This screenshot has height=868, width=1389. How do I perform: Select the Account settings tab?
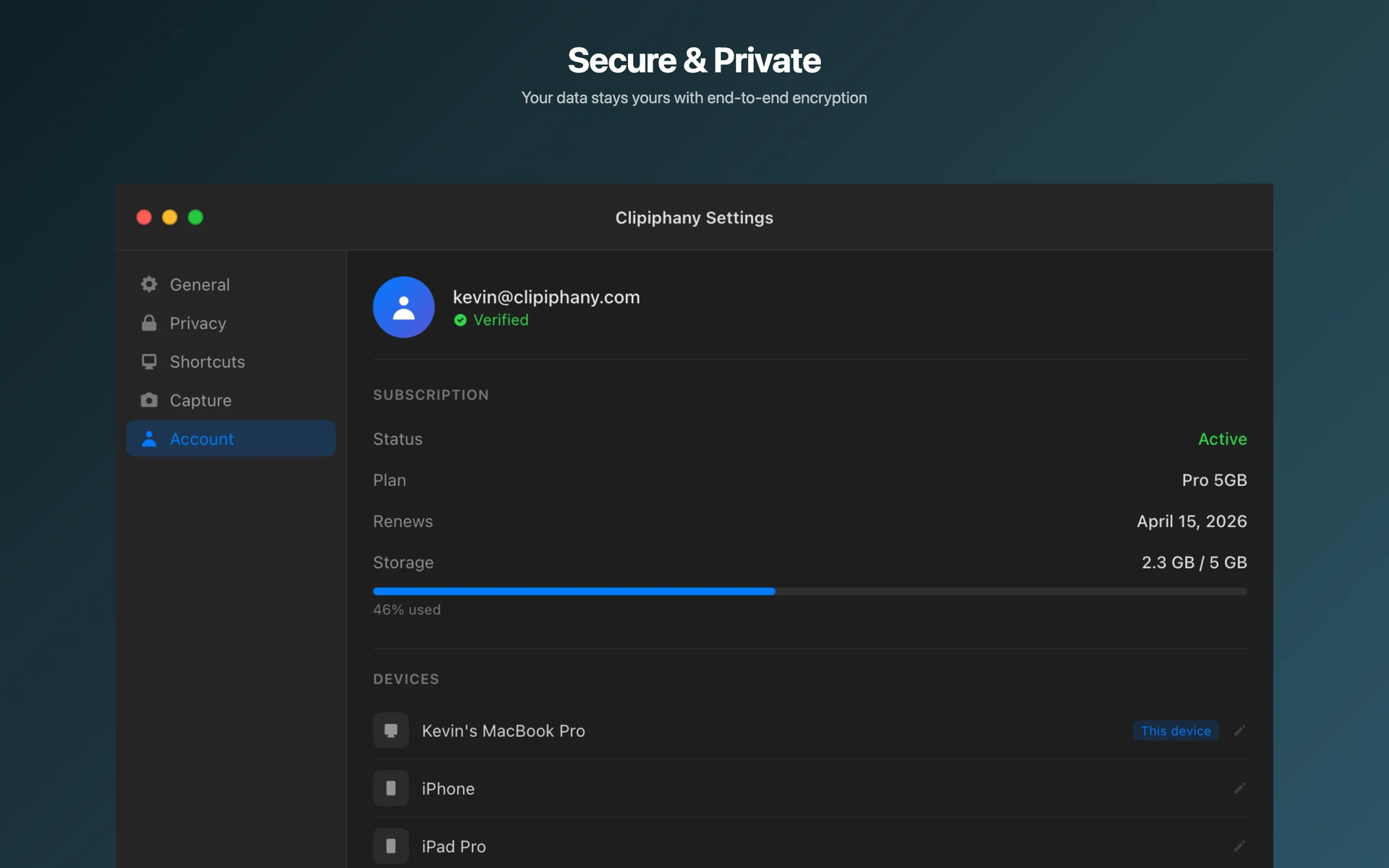click(x=231, y=438)
